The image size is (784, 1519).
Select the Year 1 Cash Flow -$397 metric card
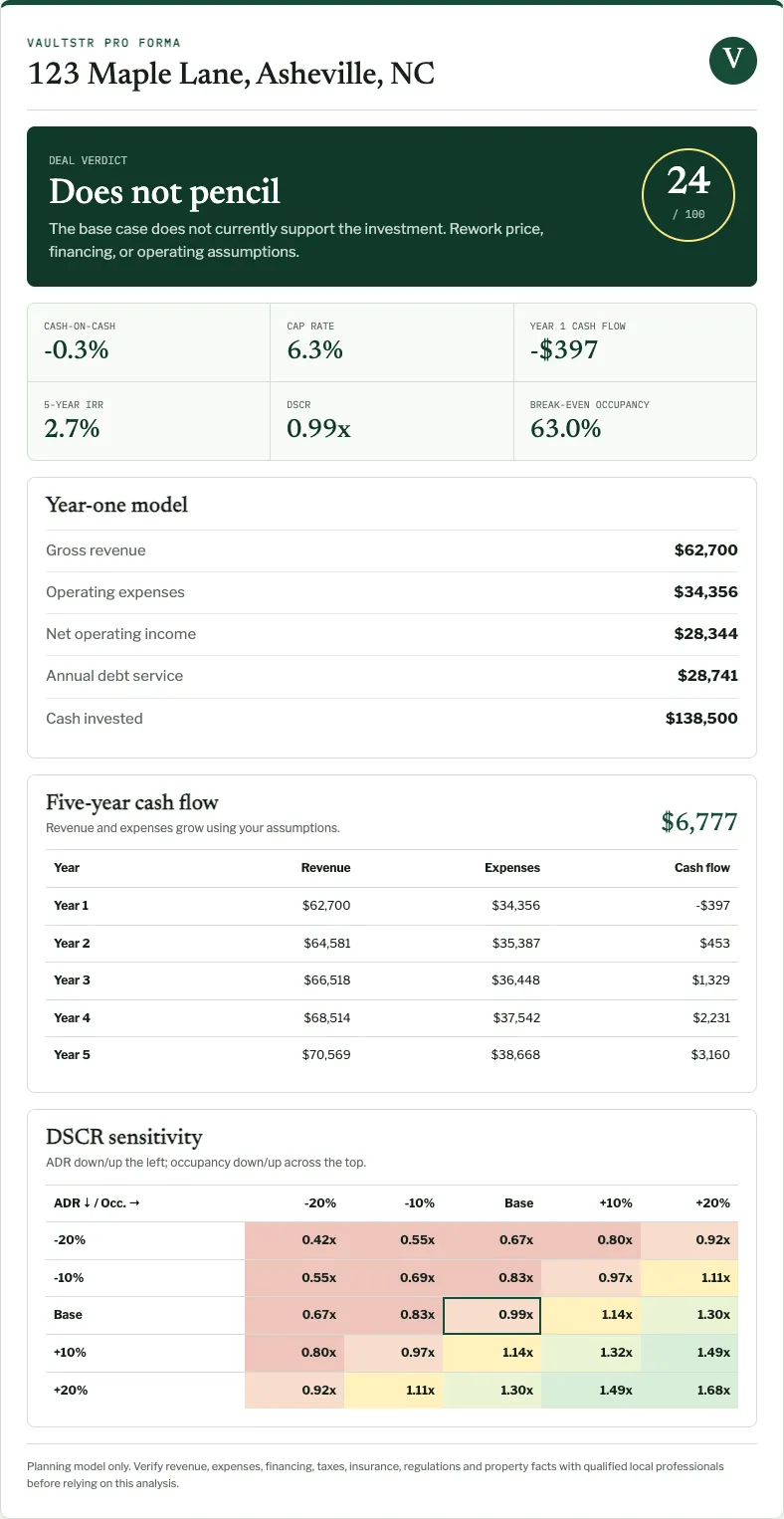point(635,342)
